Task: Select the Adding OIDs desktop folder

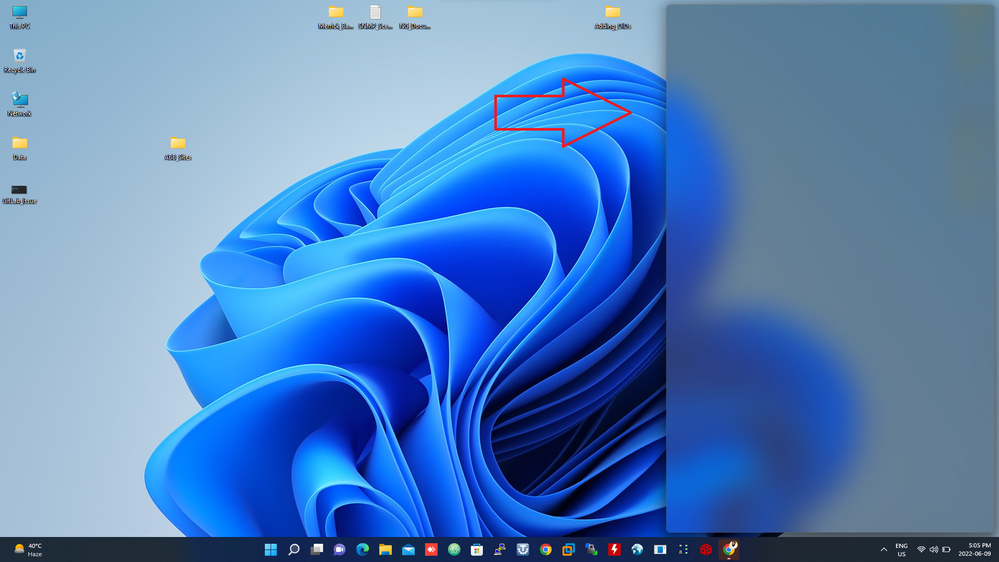Action: click(612, 17)
